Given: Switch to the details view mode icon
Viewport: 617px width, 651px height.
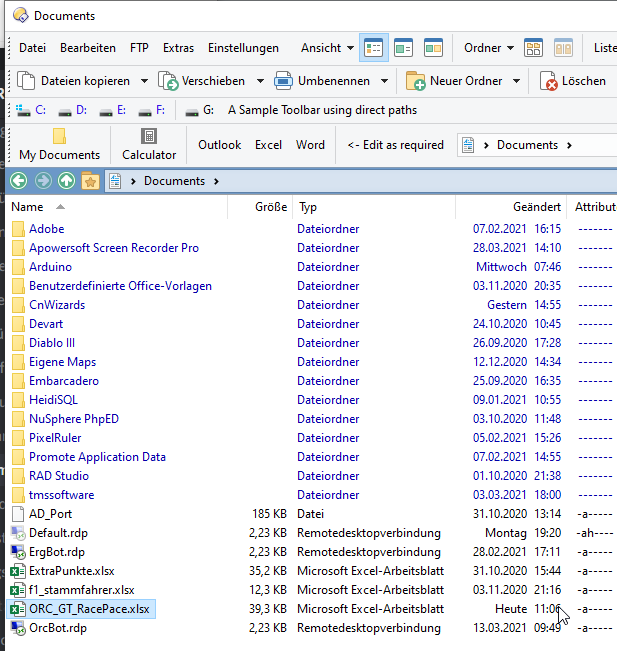Looking at the screenshot, I should coord(373,47).
